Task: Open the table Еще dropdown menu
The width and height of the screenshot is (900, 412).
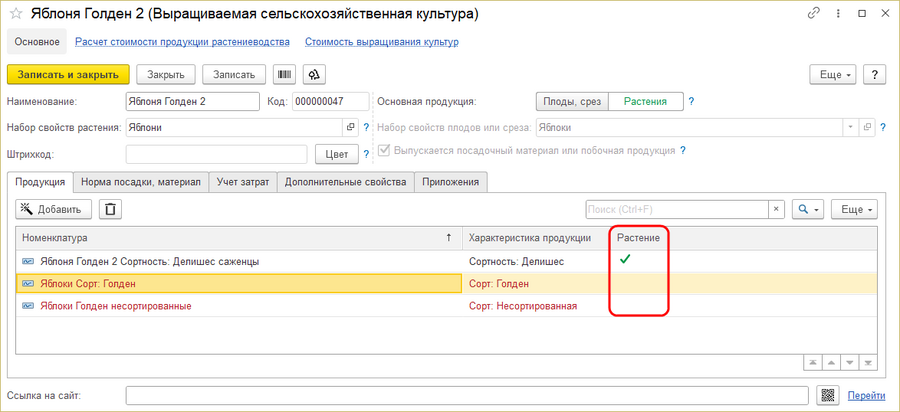Action: pos(854,209)
